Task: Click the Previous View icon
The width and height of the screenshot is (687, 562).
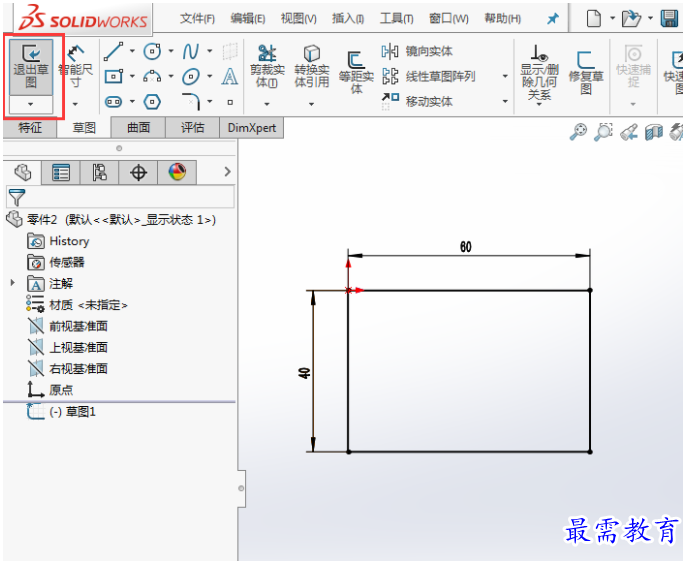Action: pyautogui.click(x=629, y=132)
